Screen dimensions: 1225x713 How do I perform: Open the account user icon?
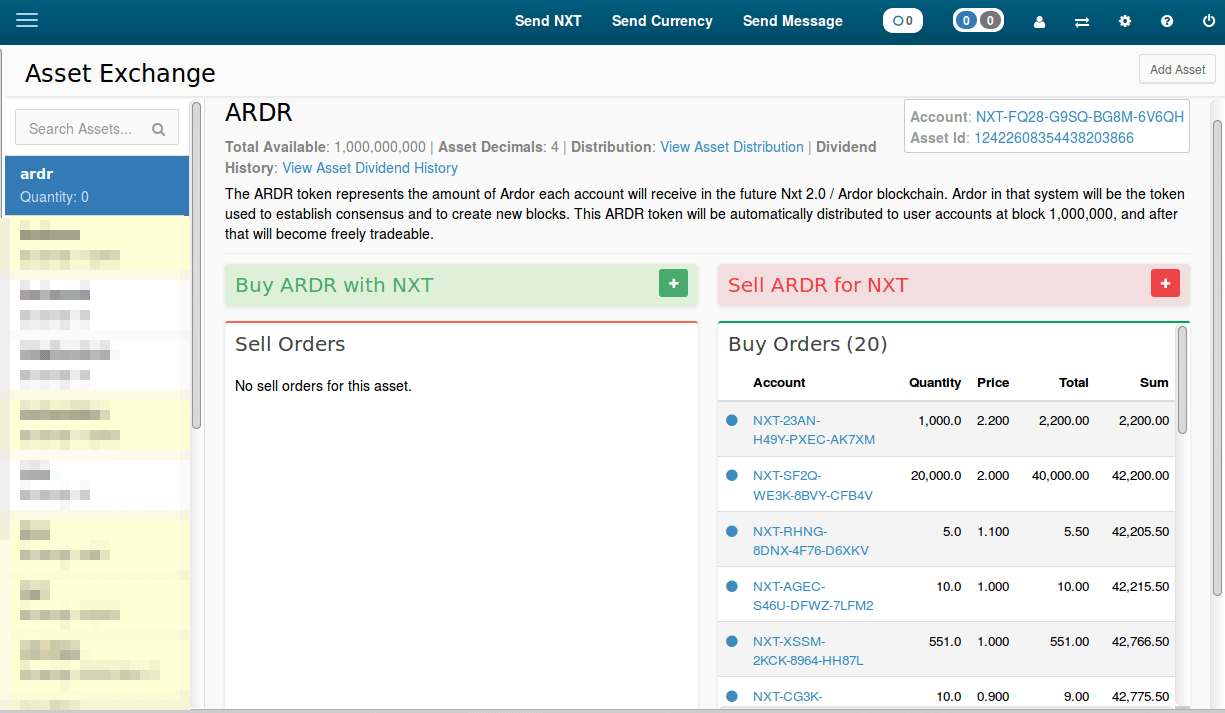tap(1039, 21)
